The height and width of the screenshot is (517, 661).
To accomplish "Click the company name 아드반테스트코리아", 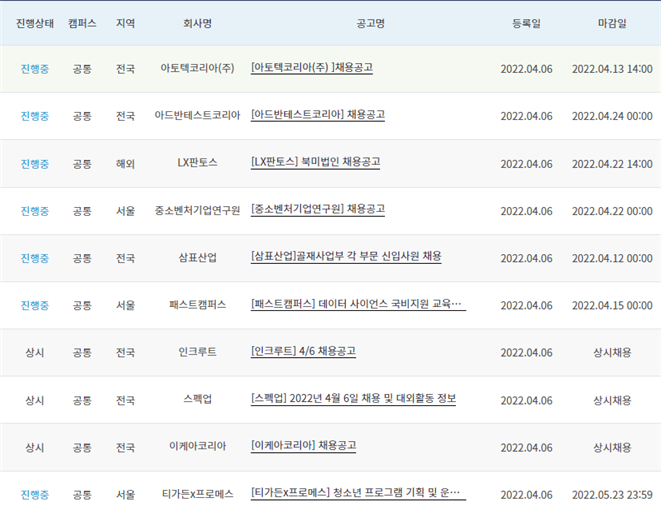I will coord(197,116).
